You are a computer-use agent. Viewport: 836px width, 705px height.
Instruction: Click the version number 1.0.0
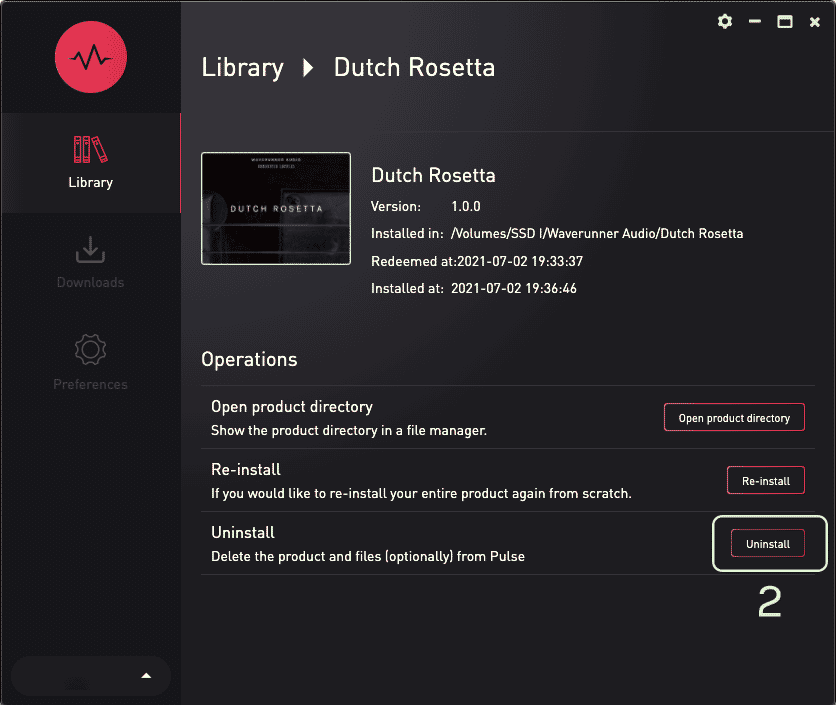pos(466,206)
